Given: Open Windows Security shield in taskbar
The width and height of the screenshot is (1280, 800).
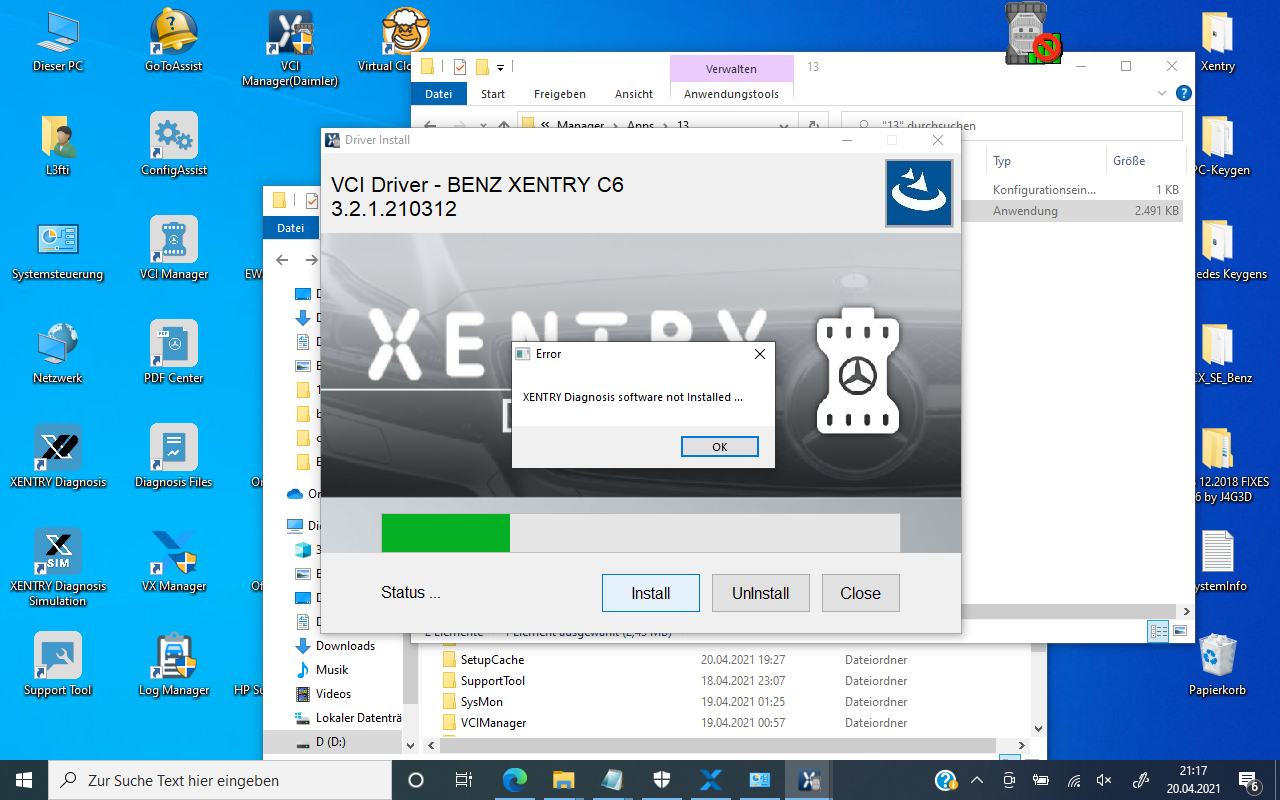Looking at the screenshot, I should (x=662, y=780).
